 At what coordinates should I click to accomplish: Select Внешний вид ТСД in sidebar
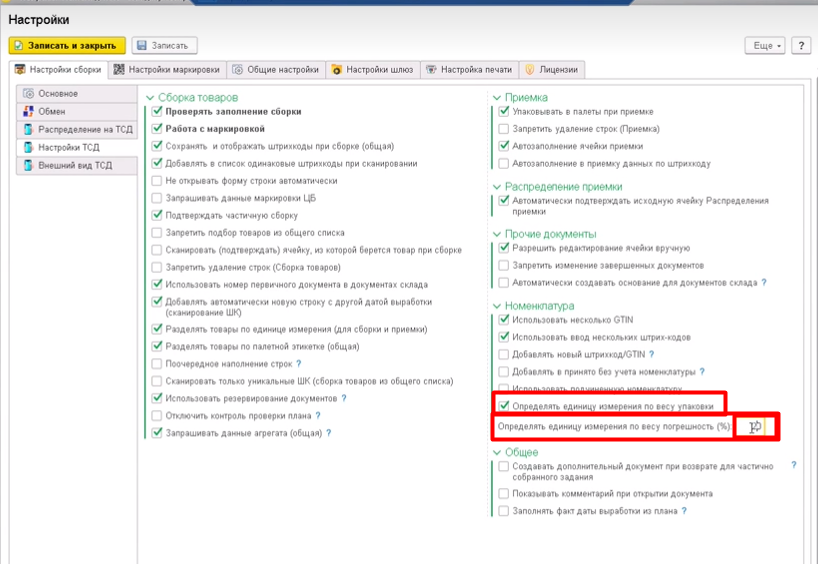(x=77, y=165)
